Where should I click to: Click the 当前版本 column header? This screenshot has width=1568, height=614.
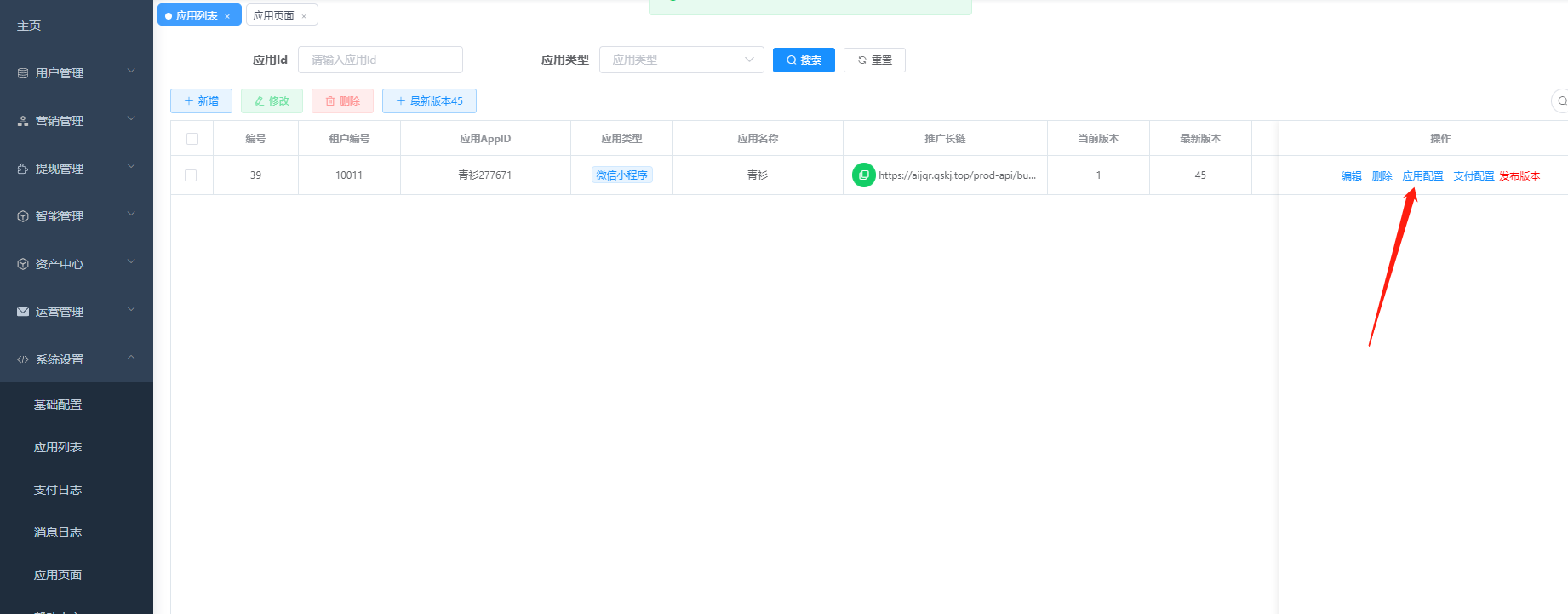point(1098,139)
